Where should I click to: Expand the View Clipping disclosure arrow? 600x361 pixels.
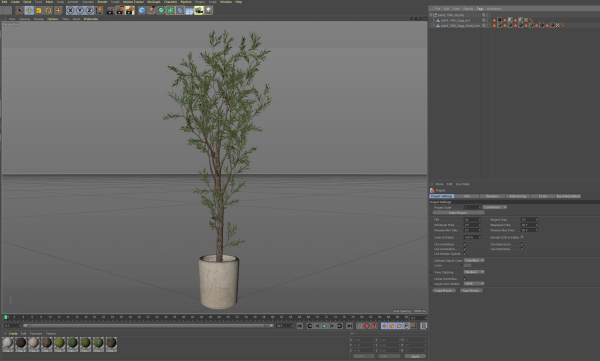pos(431,272)
